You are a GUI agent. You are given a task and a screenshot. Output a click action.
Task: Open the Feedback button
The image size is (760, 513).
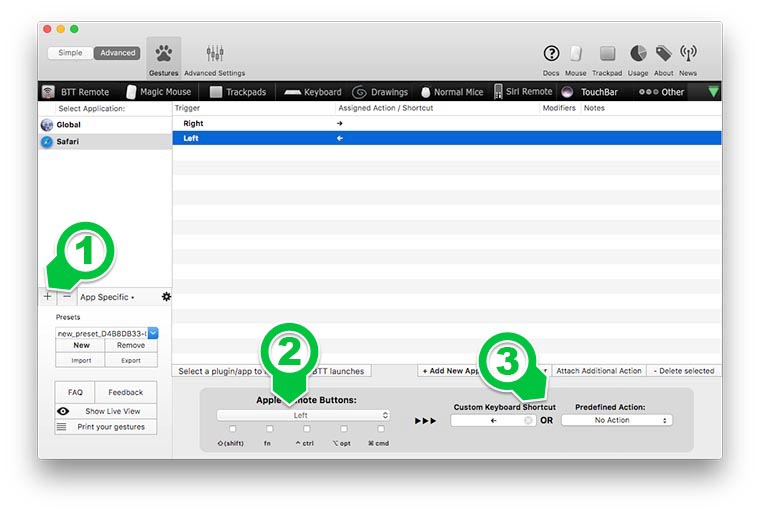pyautogui.click(x=126, y=392)
